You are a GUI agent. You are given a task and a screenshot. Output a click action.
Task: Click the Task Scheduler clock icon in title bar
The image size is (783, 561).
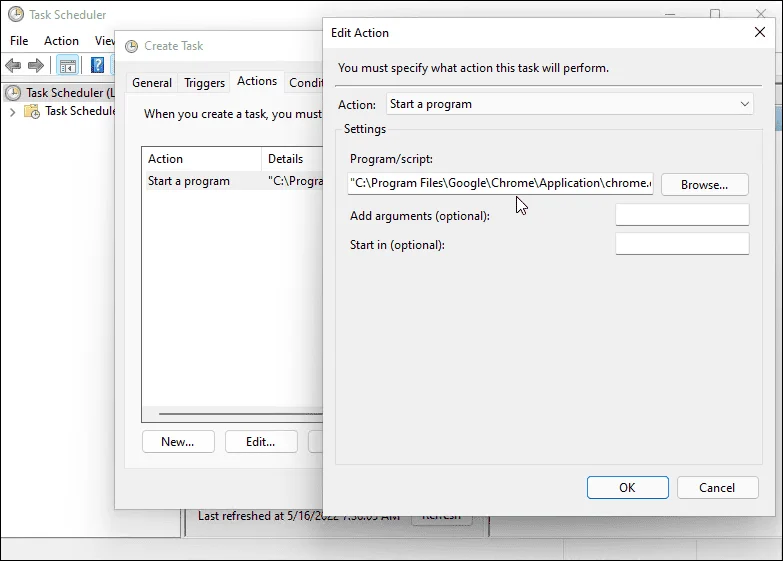15,14
